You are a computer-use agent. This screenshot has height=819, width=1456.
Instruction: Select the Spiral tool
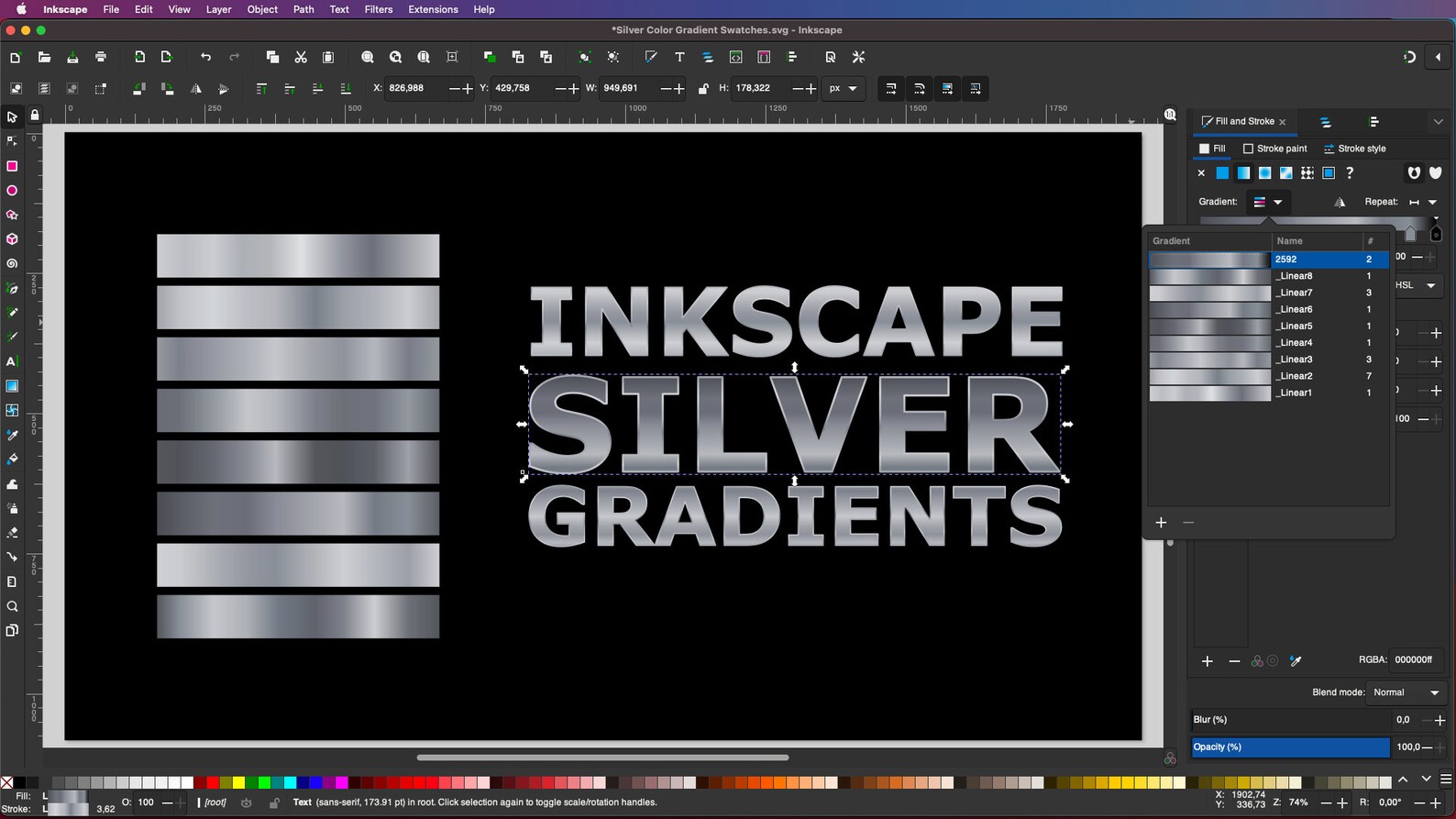pos(12,264)
